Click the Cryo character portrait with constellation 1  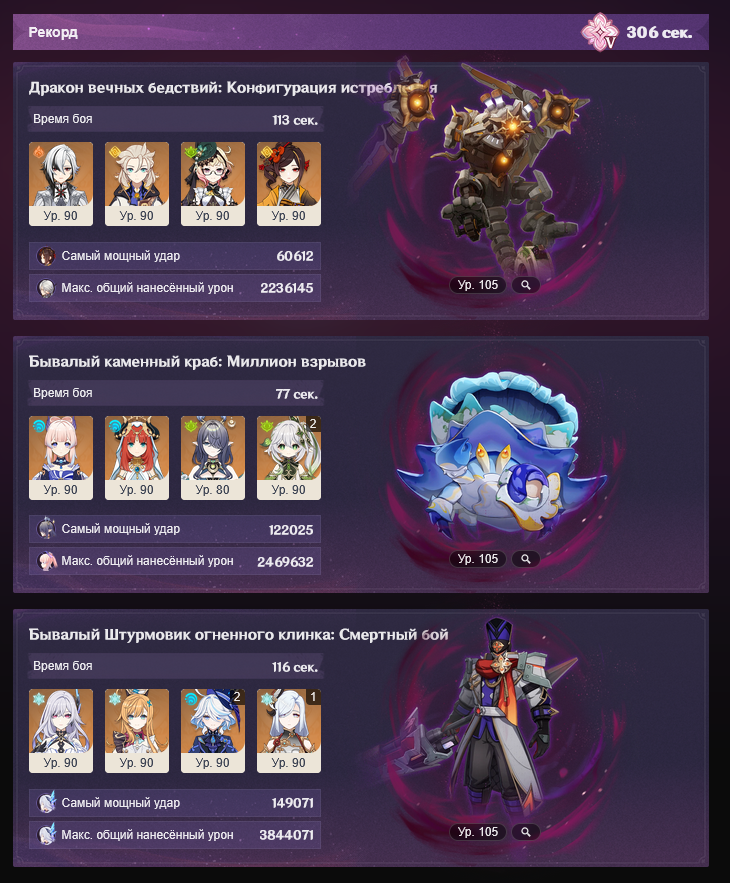[x=289, y=731]
